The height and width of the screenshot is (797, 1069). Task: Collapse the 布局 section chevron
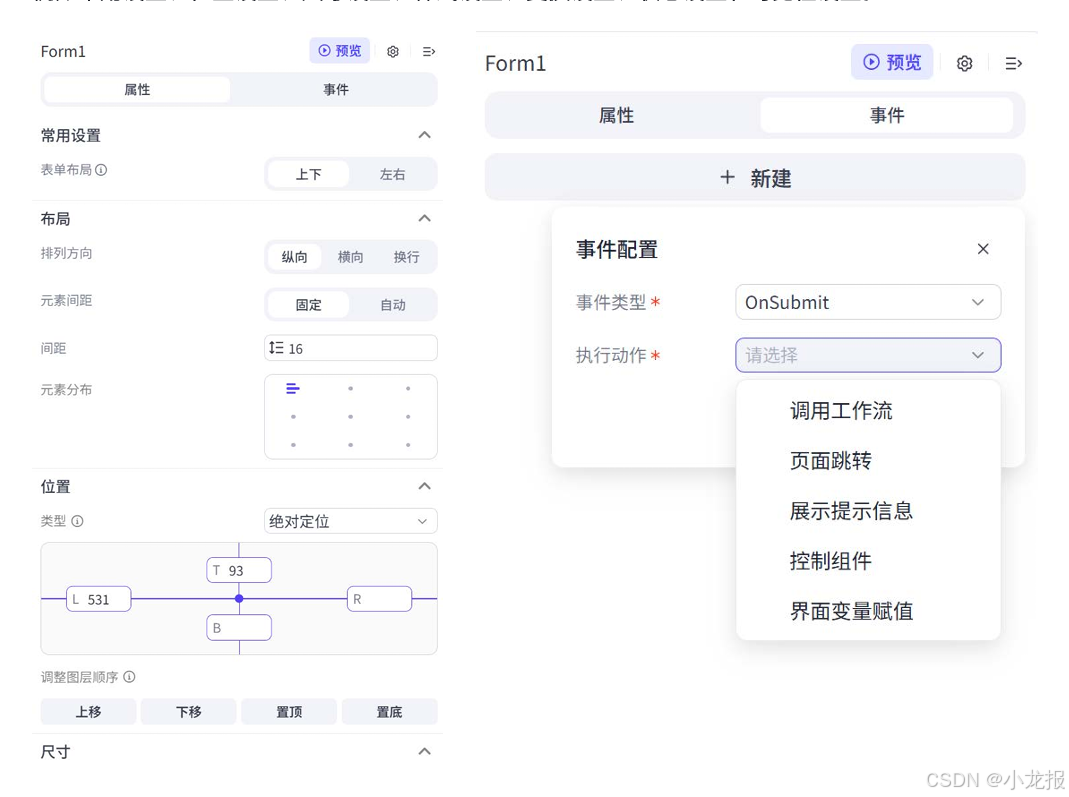[x=424, y=218]
